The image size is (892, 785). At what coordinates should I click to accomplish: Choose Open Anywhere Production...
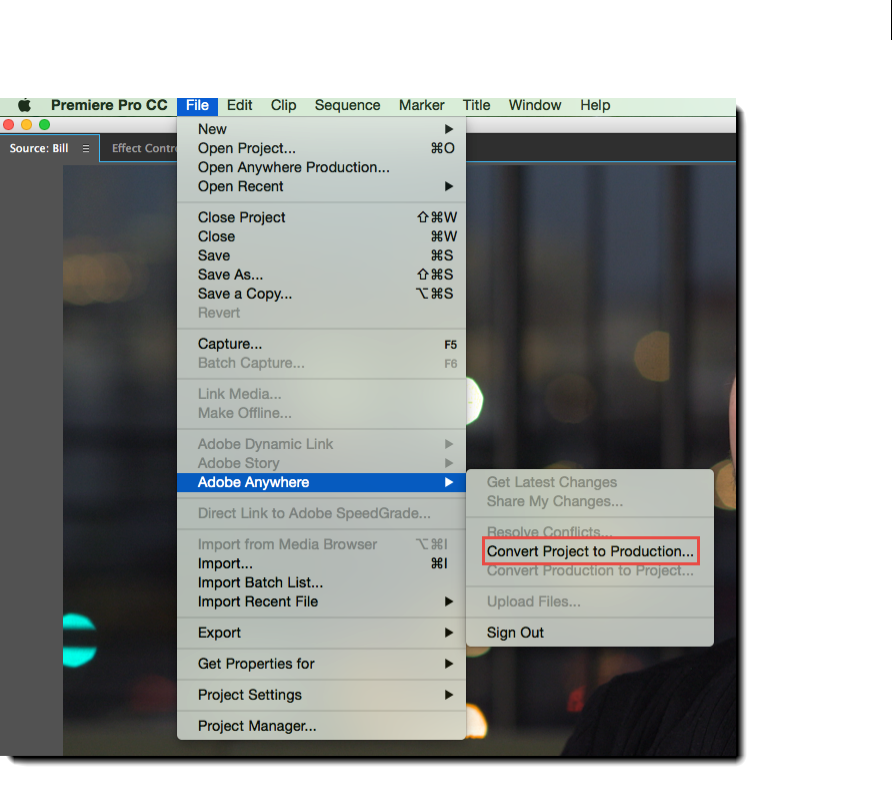tap(321, 168)
